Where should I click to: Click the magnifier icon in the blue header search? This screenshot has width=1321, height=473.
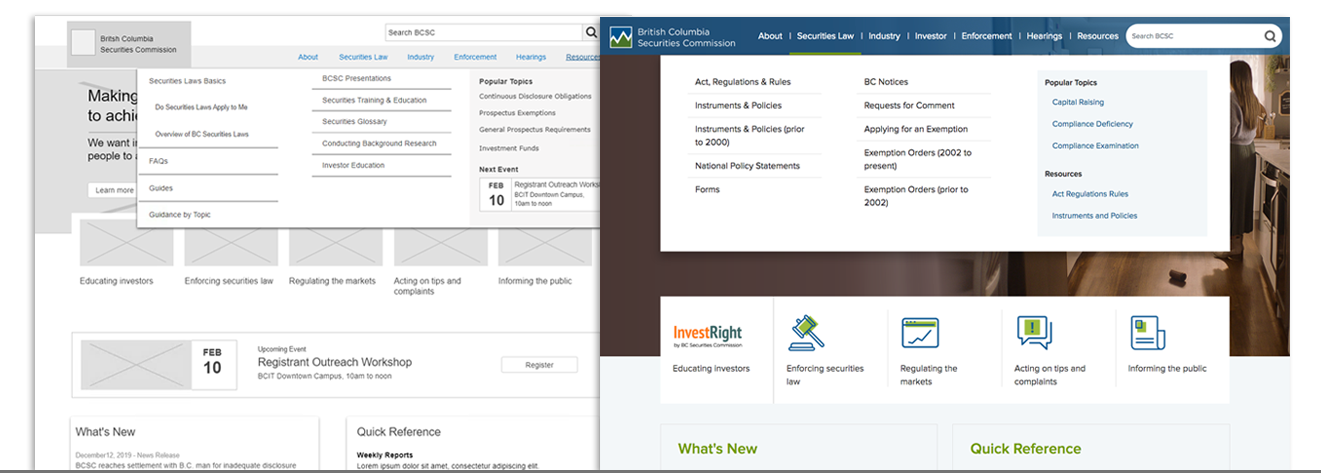point(1270,36)
